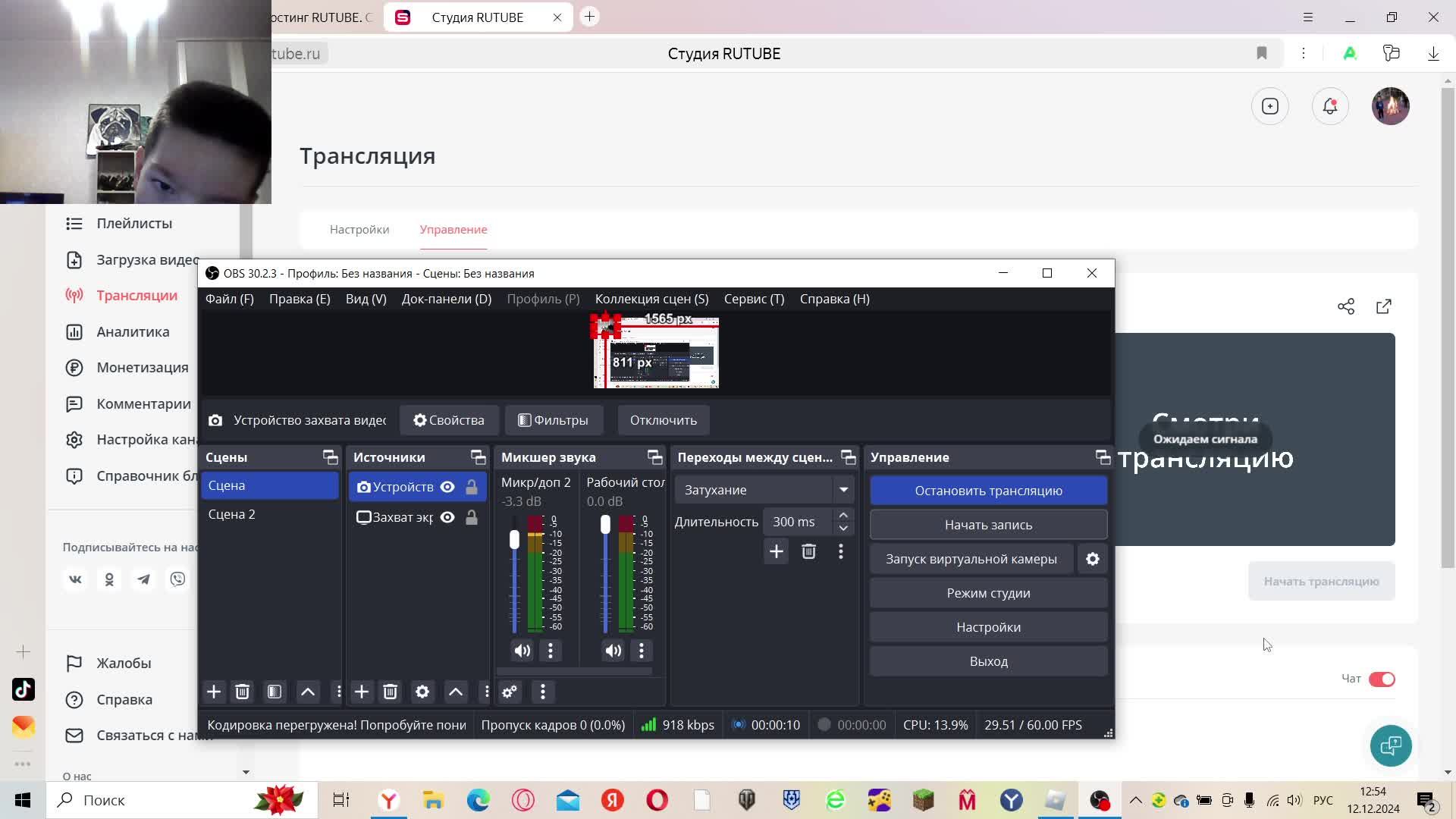Viewport: 1456px width, 819px height.
Task: Click audio mixer horizontal scrollbar
Action: click(x=574, y=671)
